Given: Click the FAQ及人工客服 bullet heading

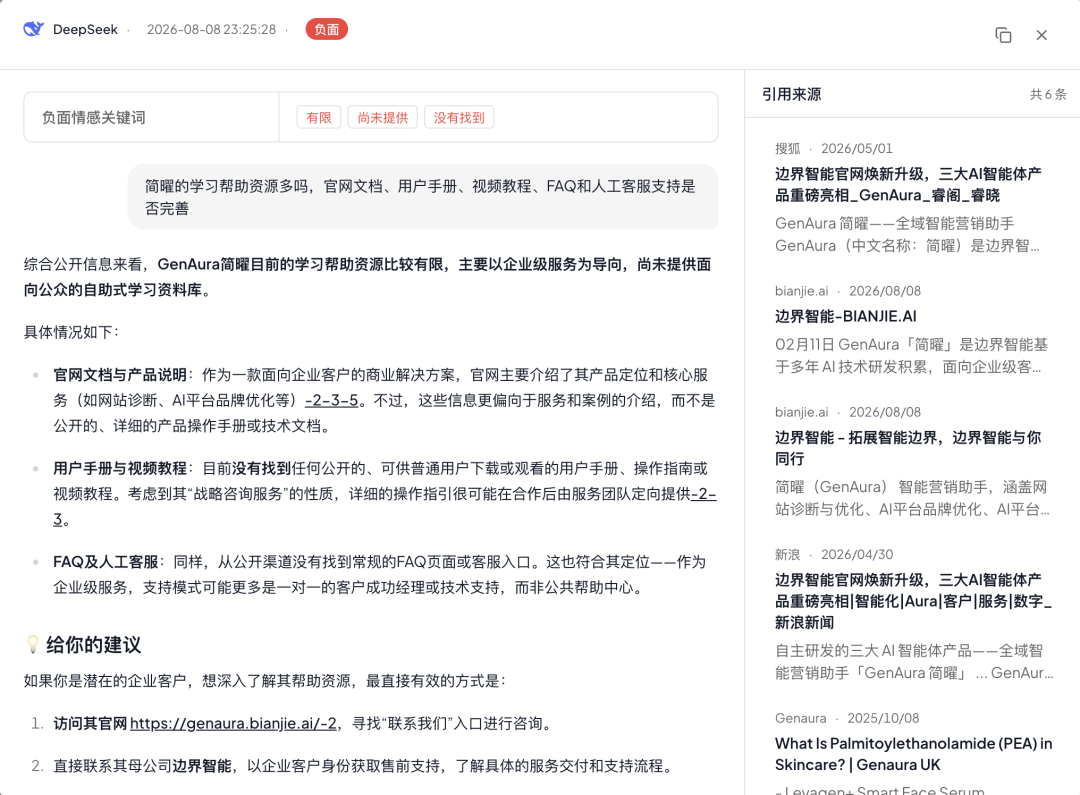Looking at the screenshot, I should pyautogui.click(x=105, y=562).
